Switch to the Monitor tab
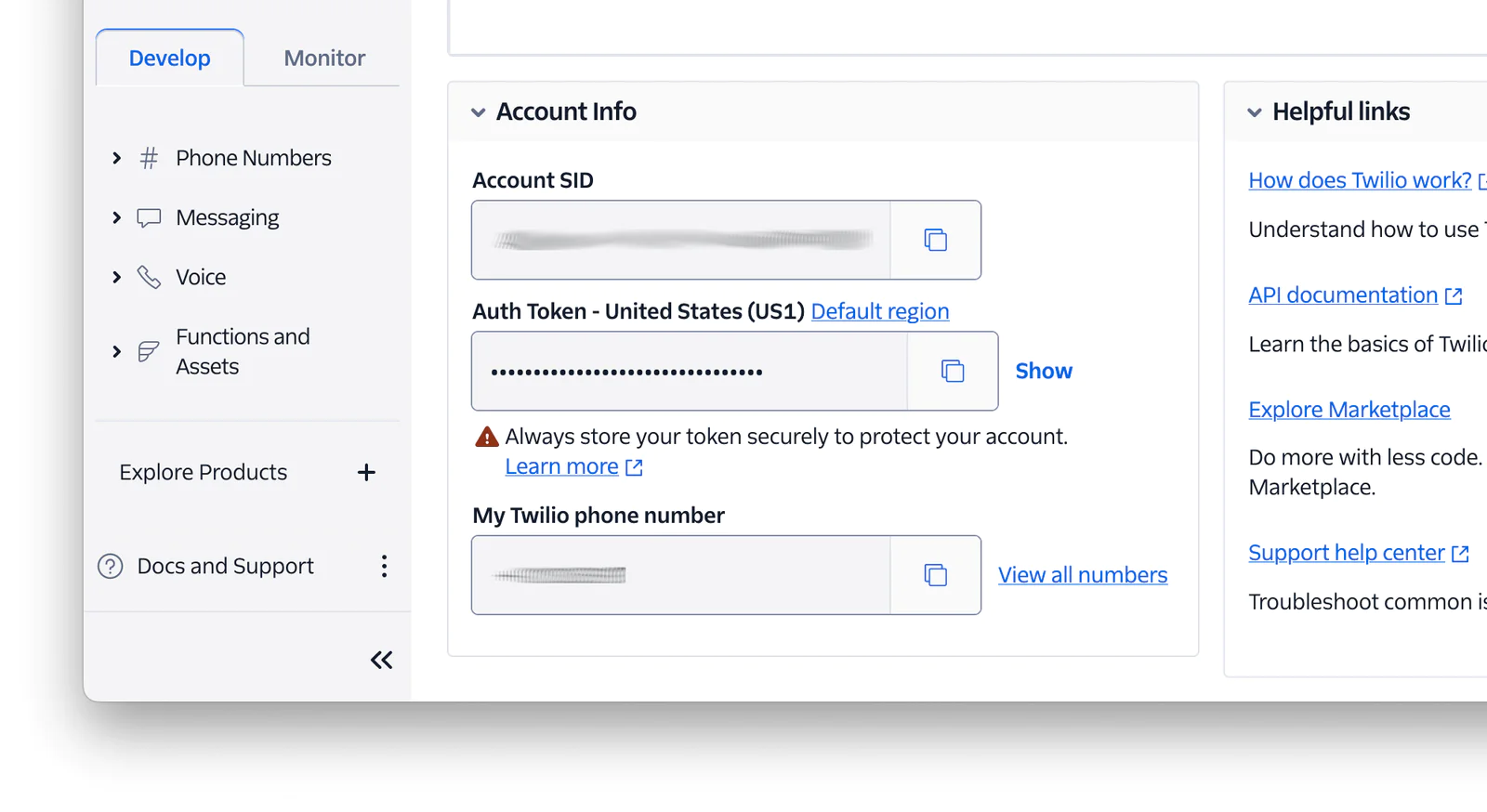 [324, 58]
